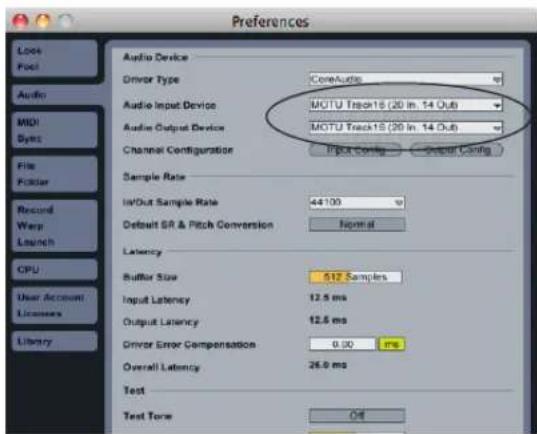Image resolution: width=537 pixels, height=434 pixels.
Task: Click the yellow ms unit button
Action: coord(392,344)
